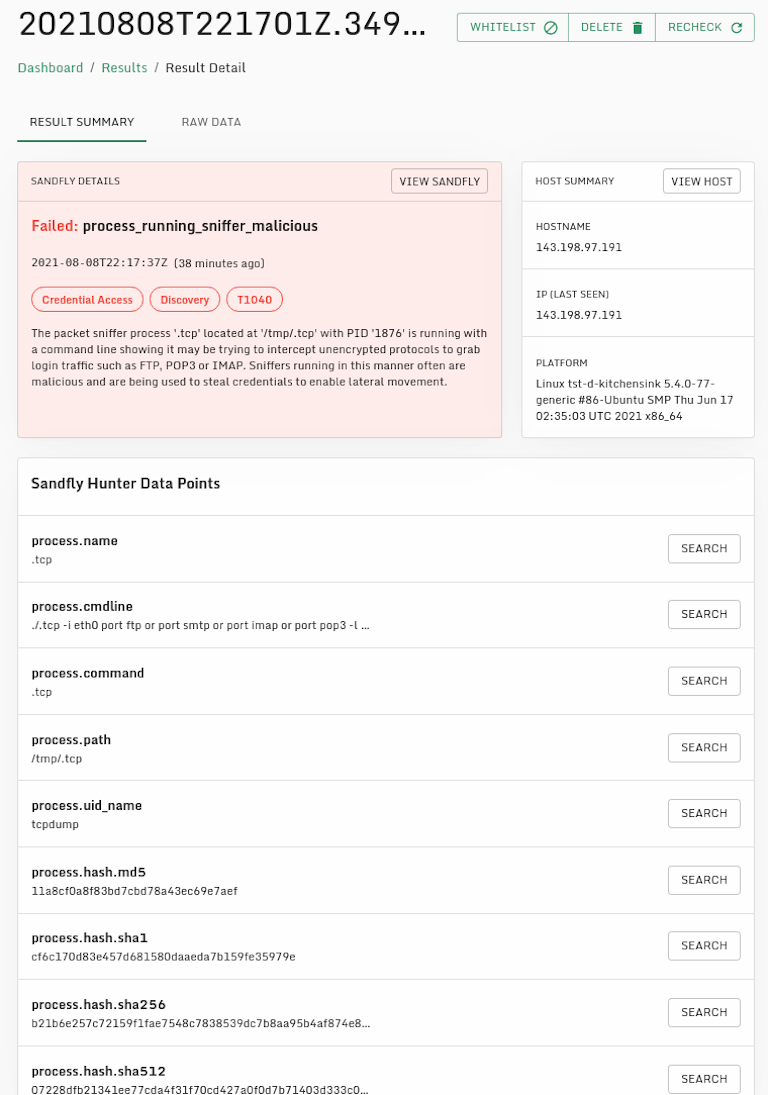Click the sha1 hash cf6c170d83e4... text
The height and width of the screenshot is (1095, 768).
pyautogui.click(x=163, y=957)
